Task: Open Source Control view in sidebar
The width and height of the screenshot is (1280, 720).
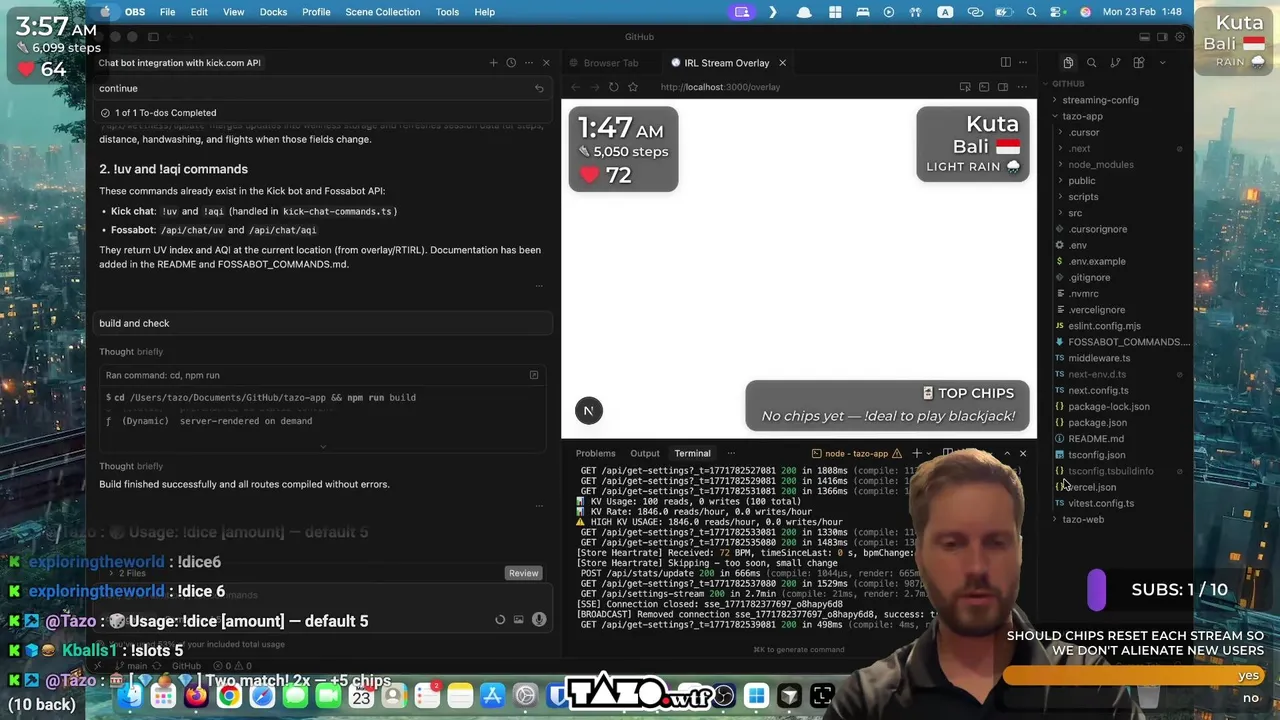Action: 1115,63
